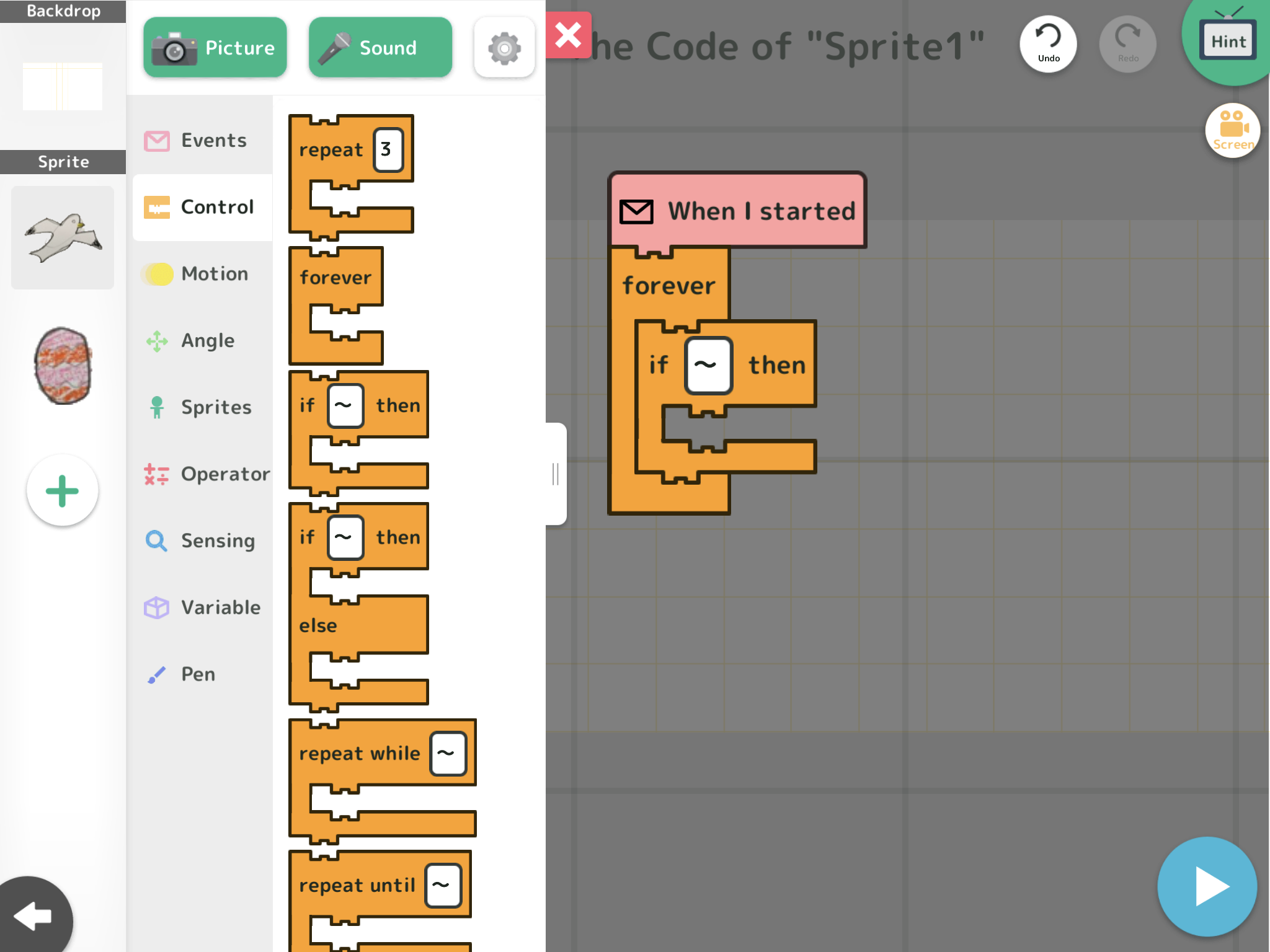Open the Sensing category
The height and width of the screenshot is (952, 1270).
[202, 540]
